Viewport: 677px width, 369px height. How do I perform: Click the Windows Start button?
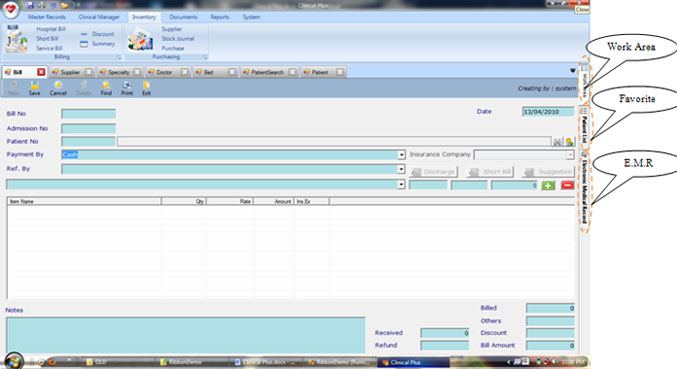[x=14, y=361]
